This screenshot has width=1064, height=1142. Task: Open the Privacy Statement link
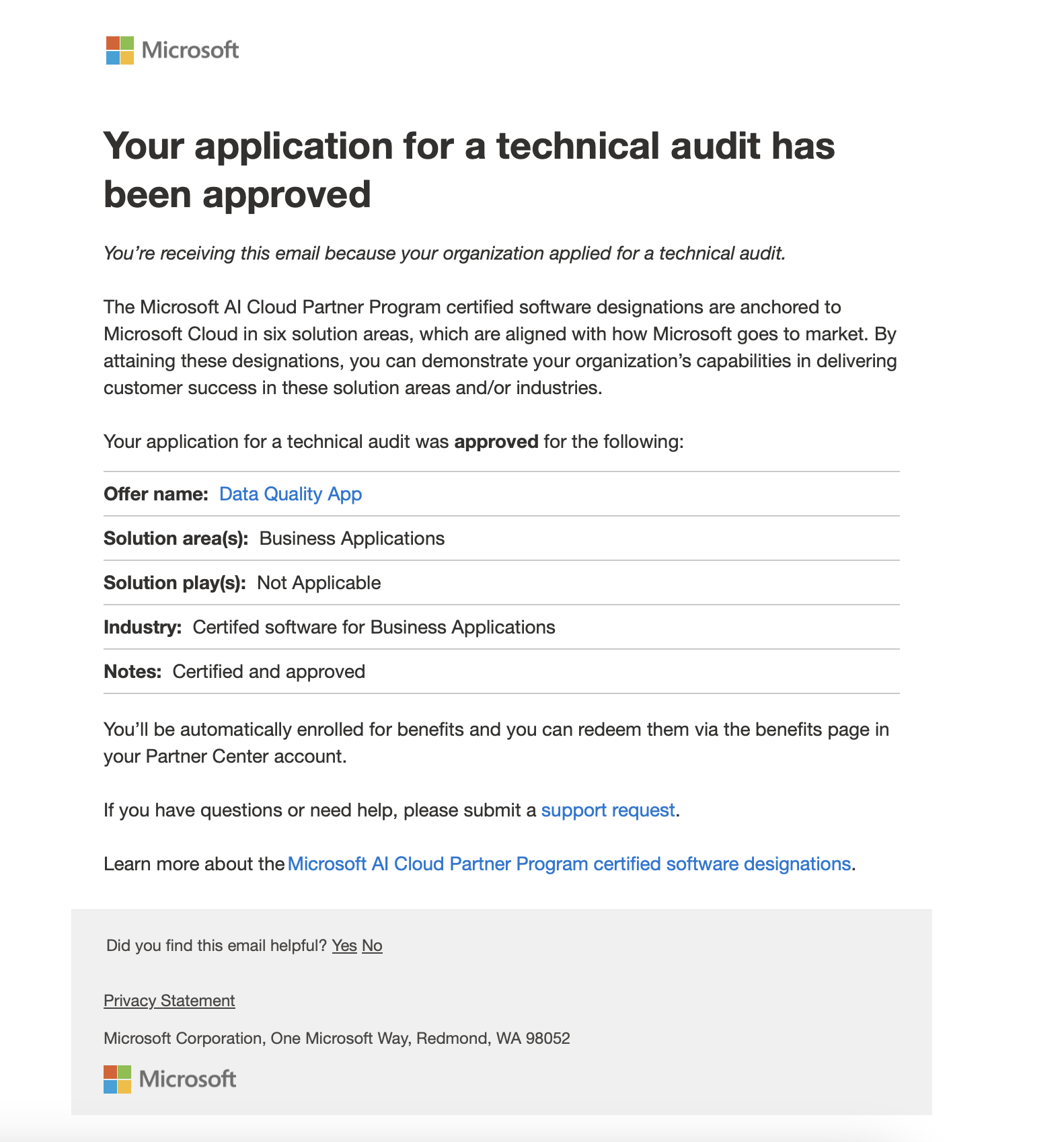[169, 1001]
